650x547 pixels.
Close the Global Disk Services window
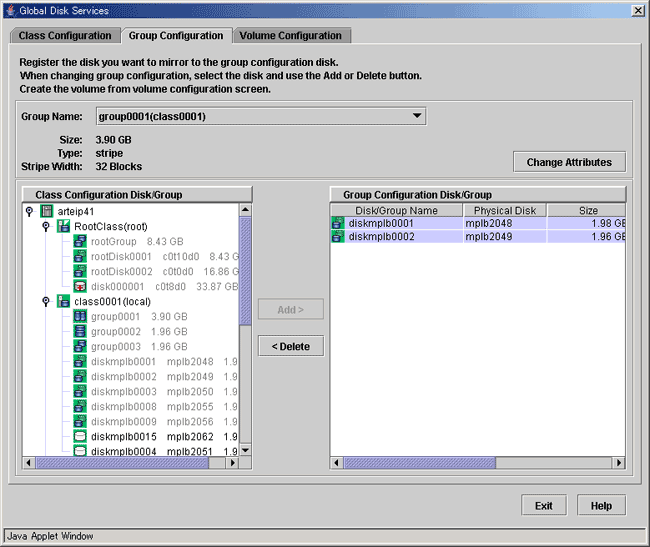[x=638, y=10]
